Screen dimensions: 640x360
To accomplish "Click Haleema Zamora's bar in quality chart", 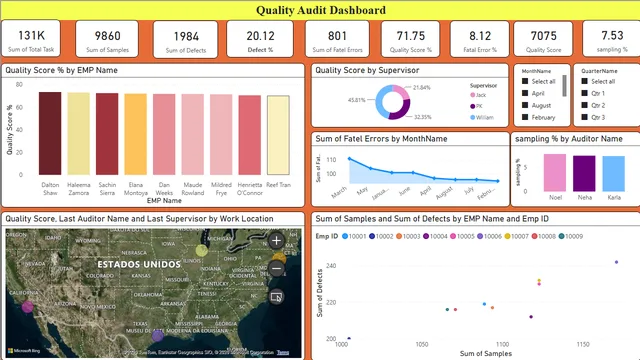I will (78, 134).
